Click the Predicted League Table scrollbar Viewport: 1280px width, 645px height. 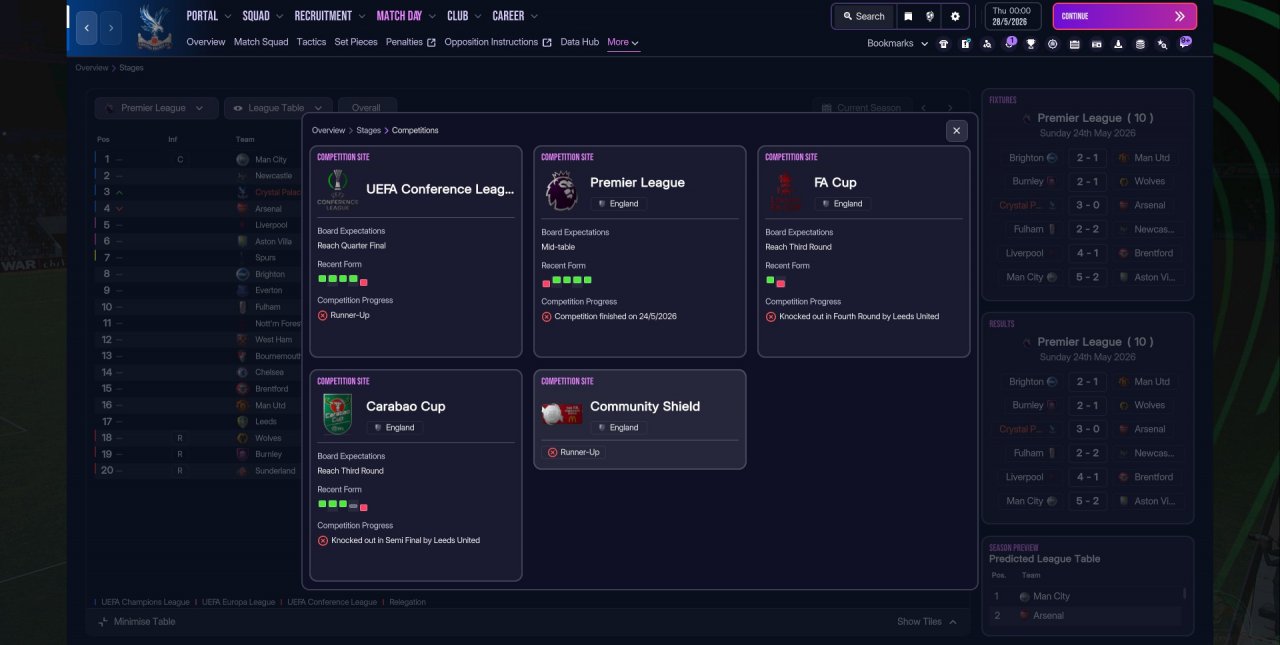1185,593
